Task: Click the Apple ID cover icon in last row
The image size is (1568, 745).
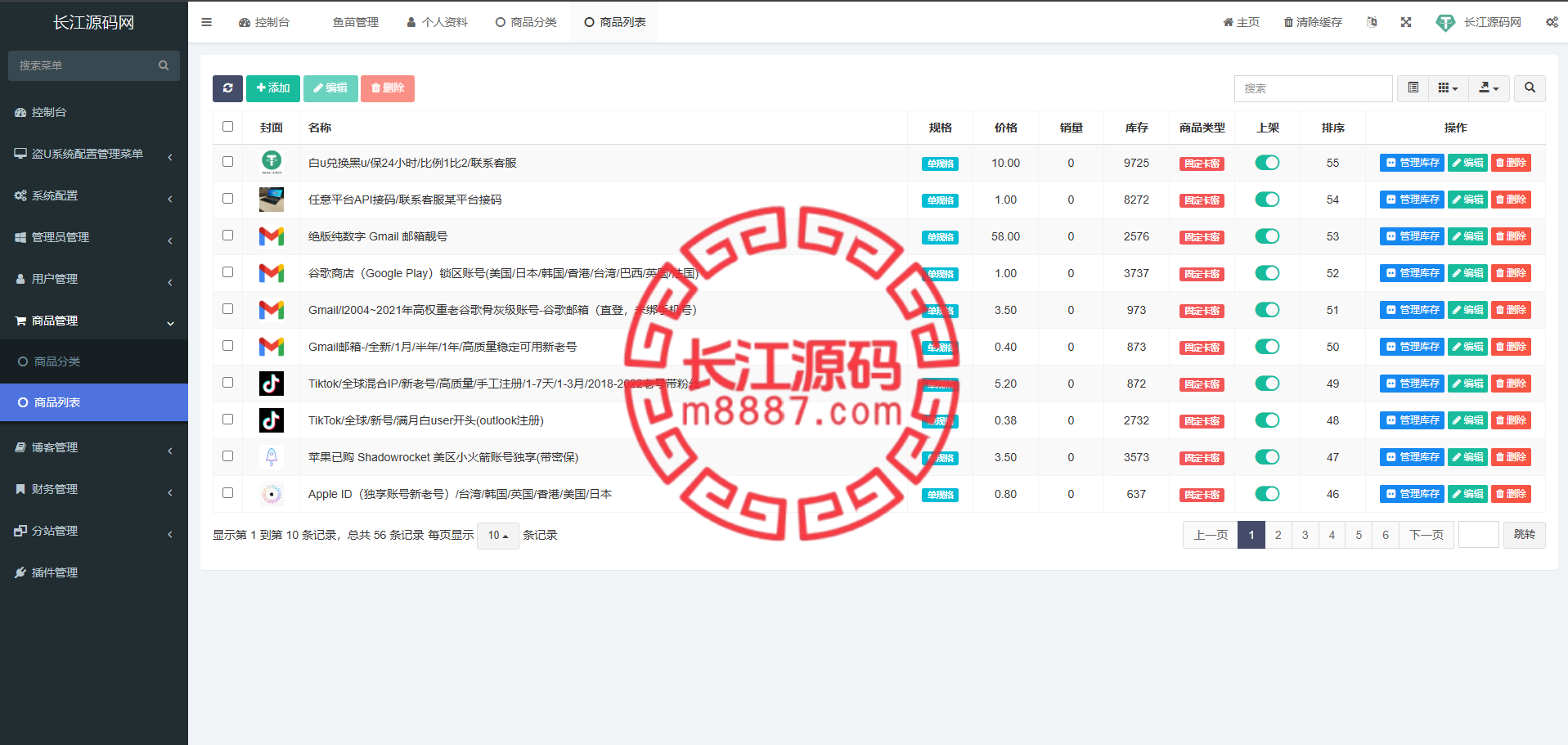Action: tap(272, 494)
